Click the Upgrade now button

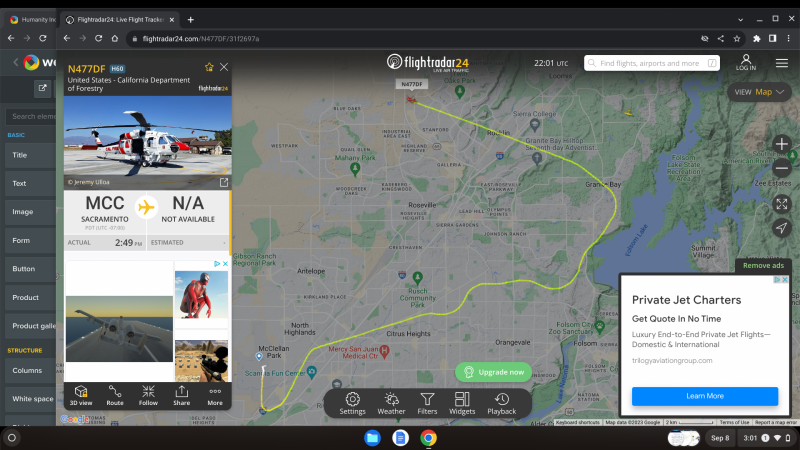tap(493, 372)
